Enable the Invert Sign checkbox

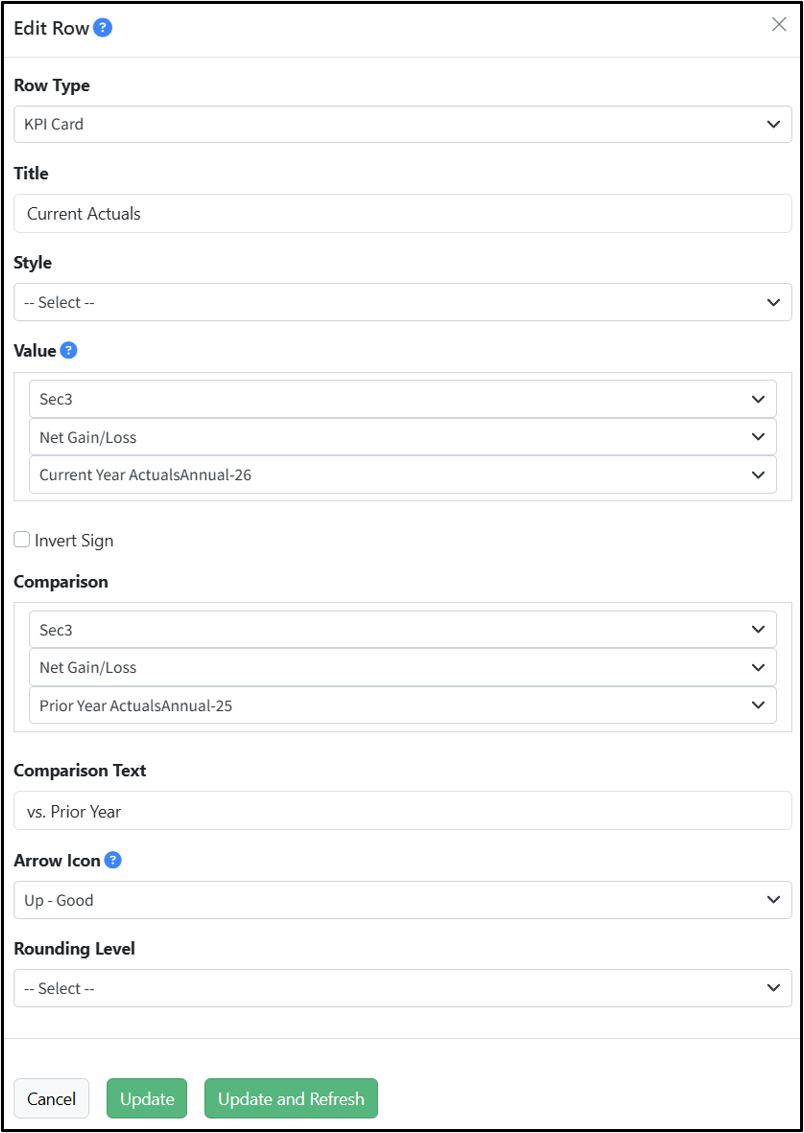point(22,539)
